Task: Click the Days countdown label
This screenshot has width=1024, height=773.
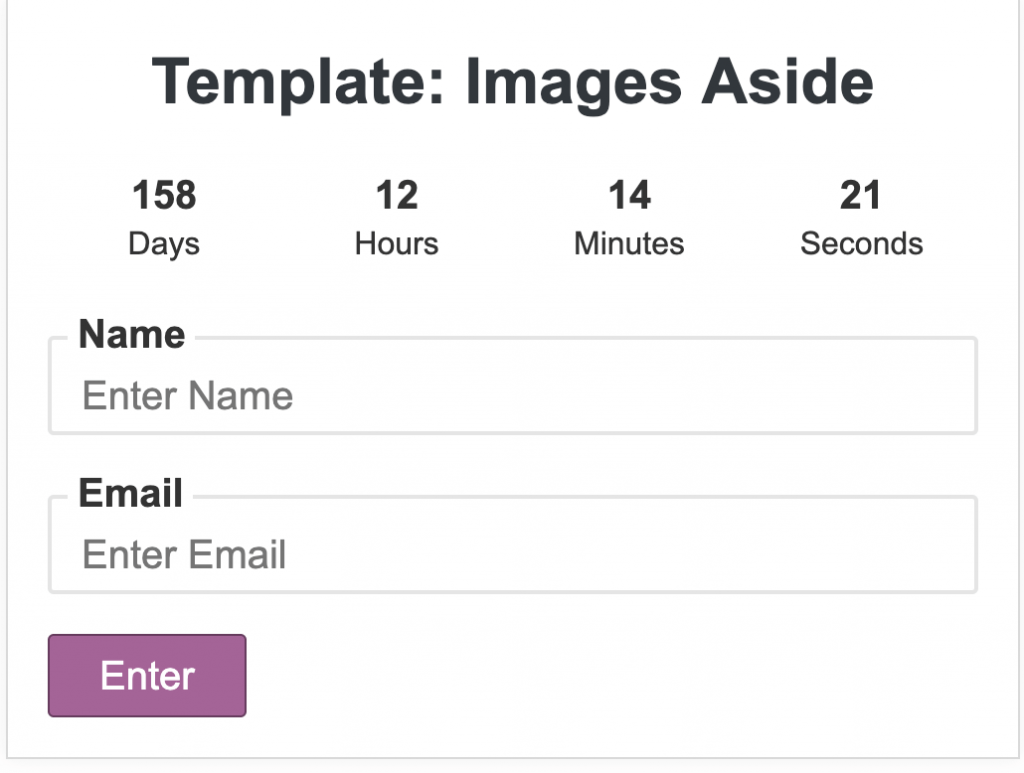Action: coord(164,244)
